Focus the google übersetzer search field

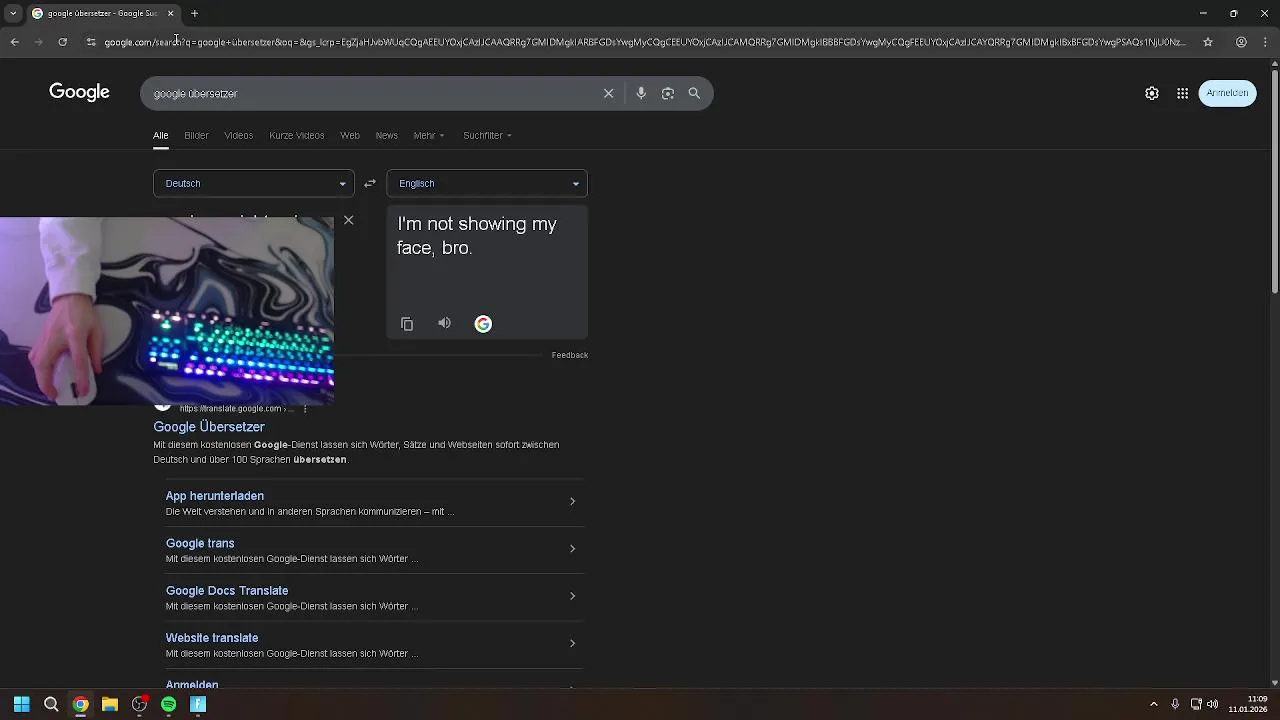point(370,93)
